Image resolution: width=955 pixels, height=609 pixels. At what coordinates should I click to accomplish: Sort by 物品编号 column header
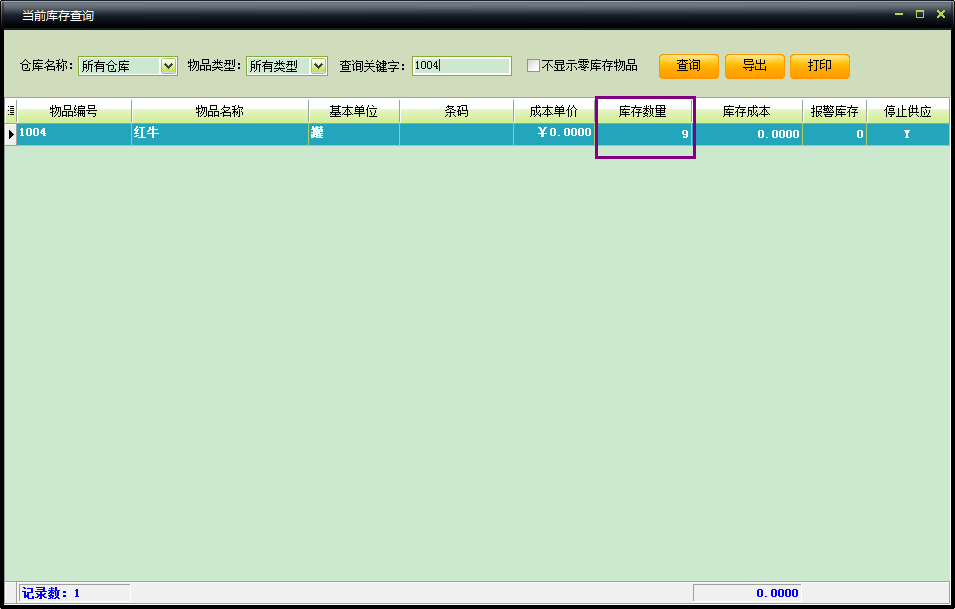pyautogui.click(x=74, y=111)
